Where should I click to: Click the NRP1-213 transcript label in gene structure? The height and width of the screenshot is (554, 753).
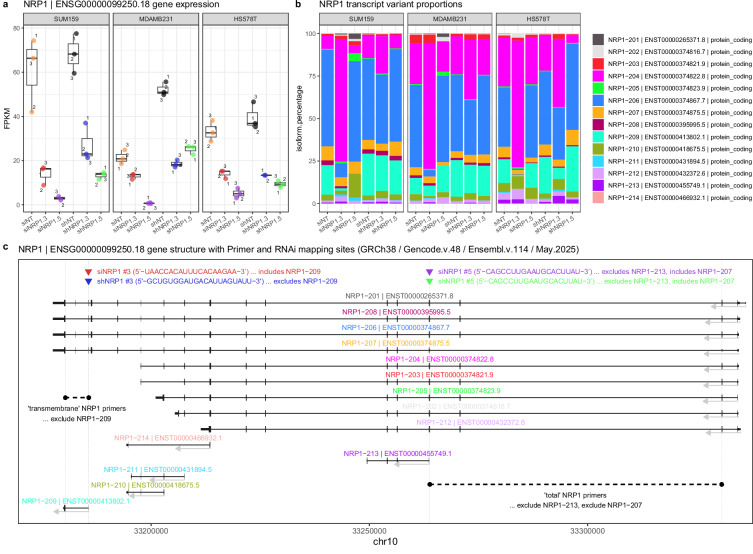pyautogui.click(x=398, y=454)
